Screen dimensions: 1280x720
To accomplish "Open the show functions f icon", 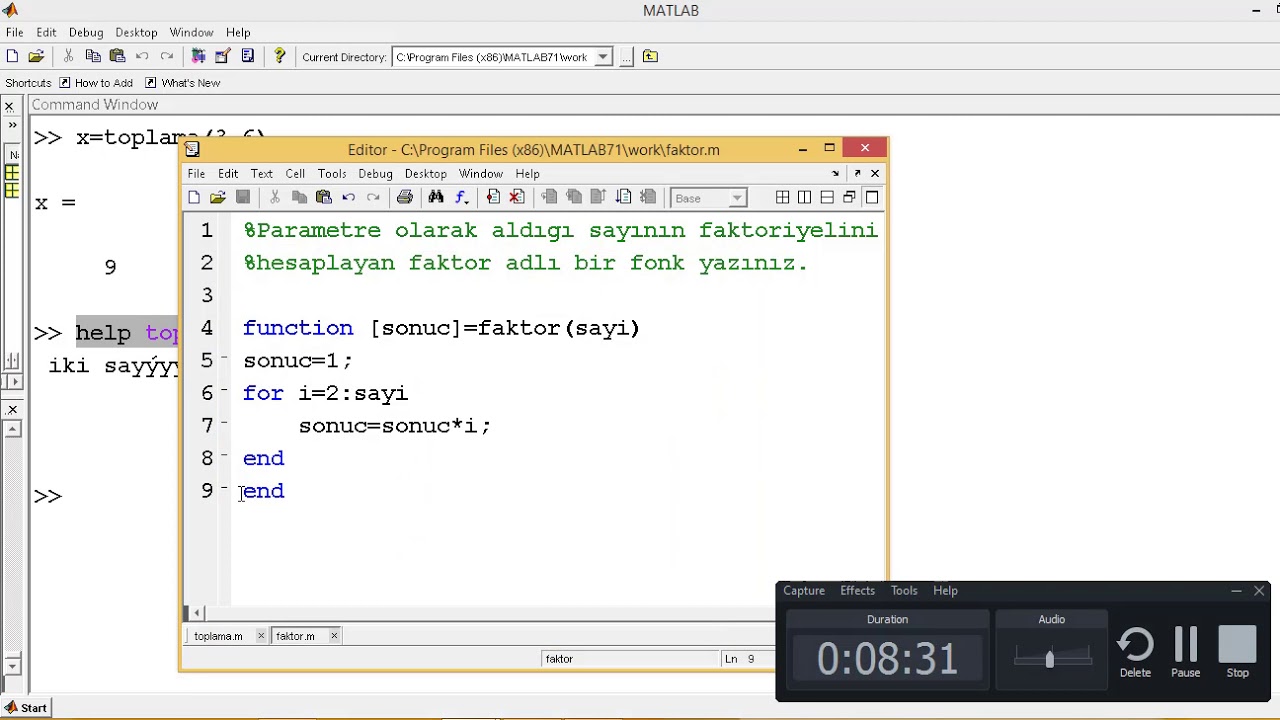I will click(461, 198).
